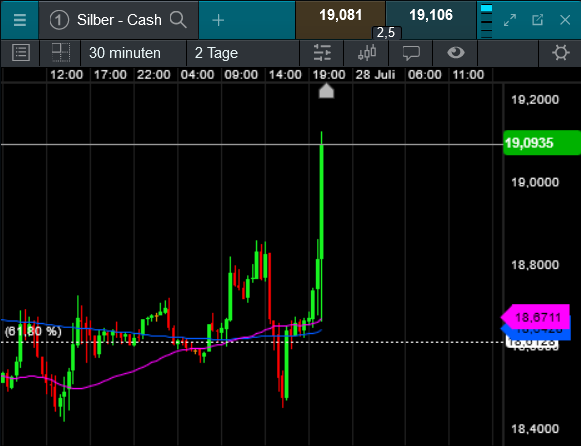Open the list view icon in toolbar
This screenshot has width=581, height=446.
pos(21,53)
